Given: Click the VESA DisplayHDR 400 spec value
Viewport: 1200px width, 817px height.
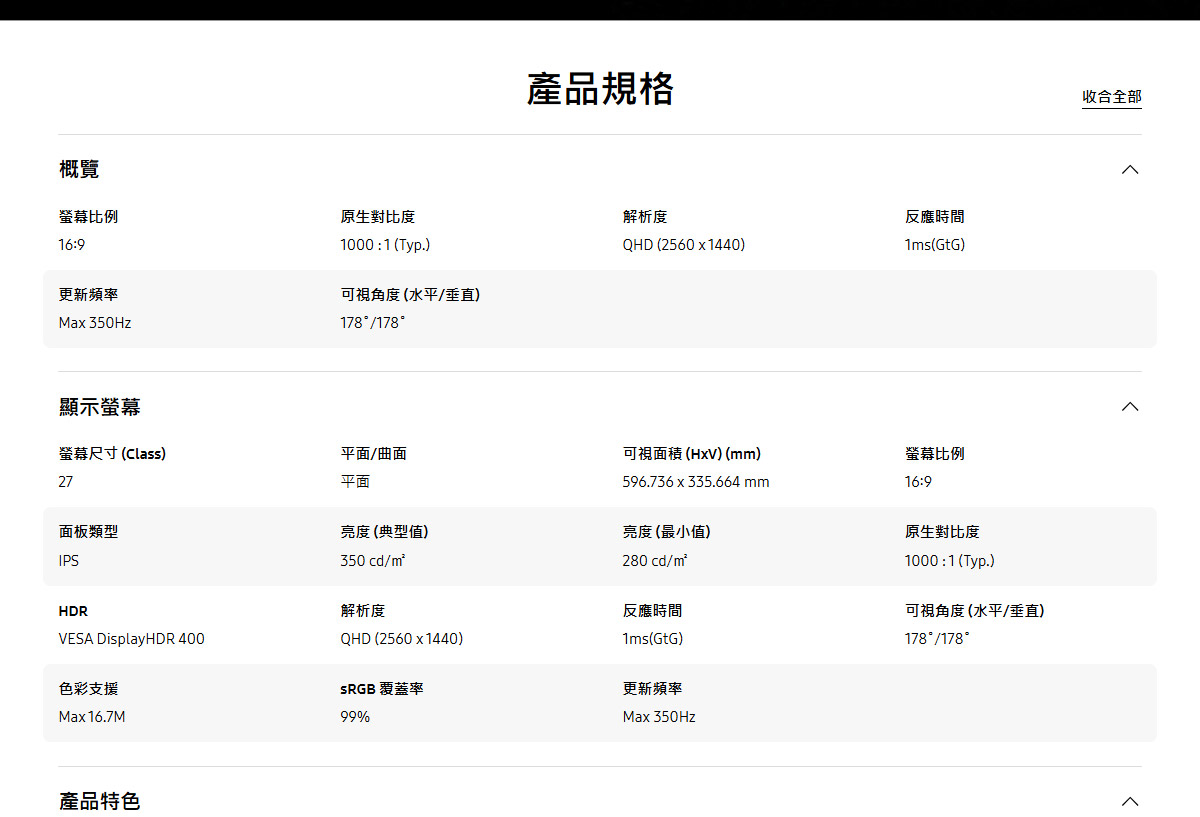Looking at the screenshot, I should (132, 639).
